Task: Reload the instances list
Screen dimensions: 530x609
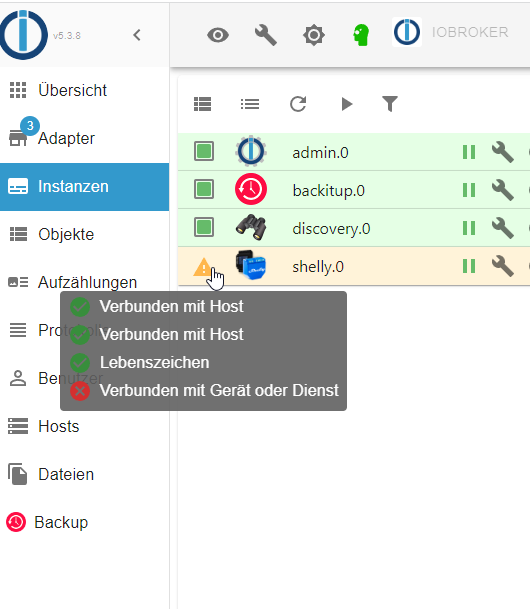Action: point(298,104)
